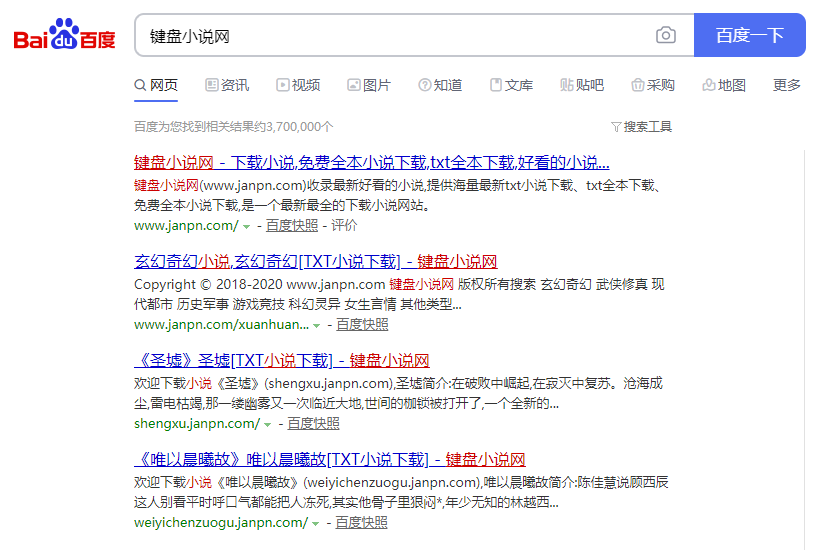The height and width of the screenshot is (550, 821).
Task: Open shengxu.janpn.com/ URL
Action: coord(197,424)
